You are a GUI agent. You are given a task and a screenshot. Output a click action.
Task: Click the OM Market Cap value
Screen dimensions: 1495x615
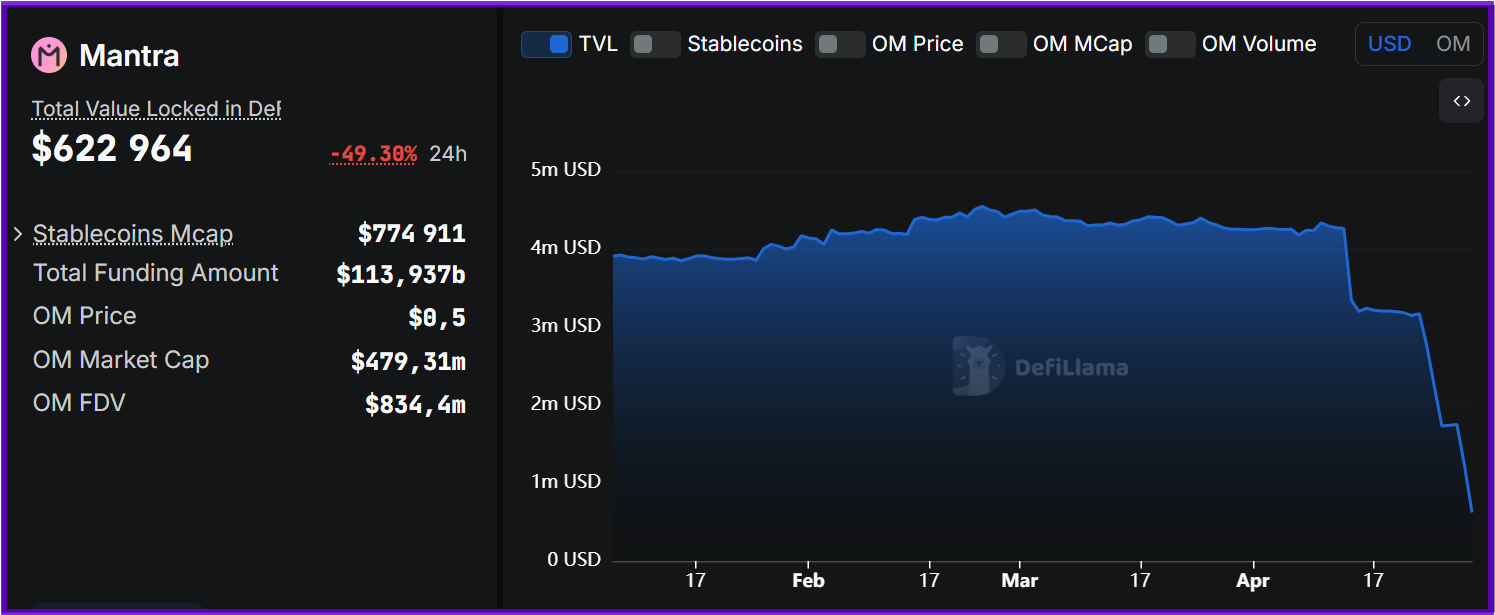click(408, 361)
